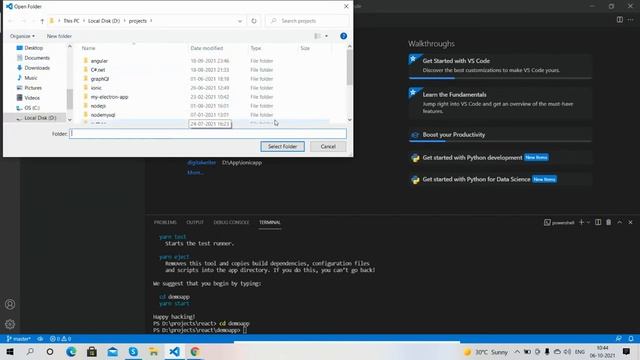This screenshot has width=640, height=360.
Task: Sort by Size column header
Action: [305, 48]
